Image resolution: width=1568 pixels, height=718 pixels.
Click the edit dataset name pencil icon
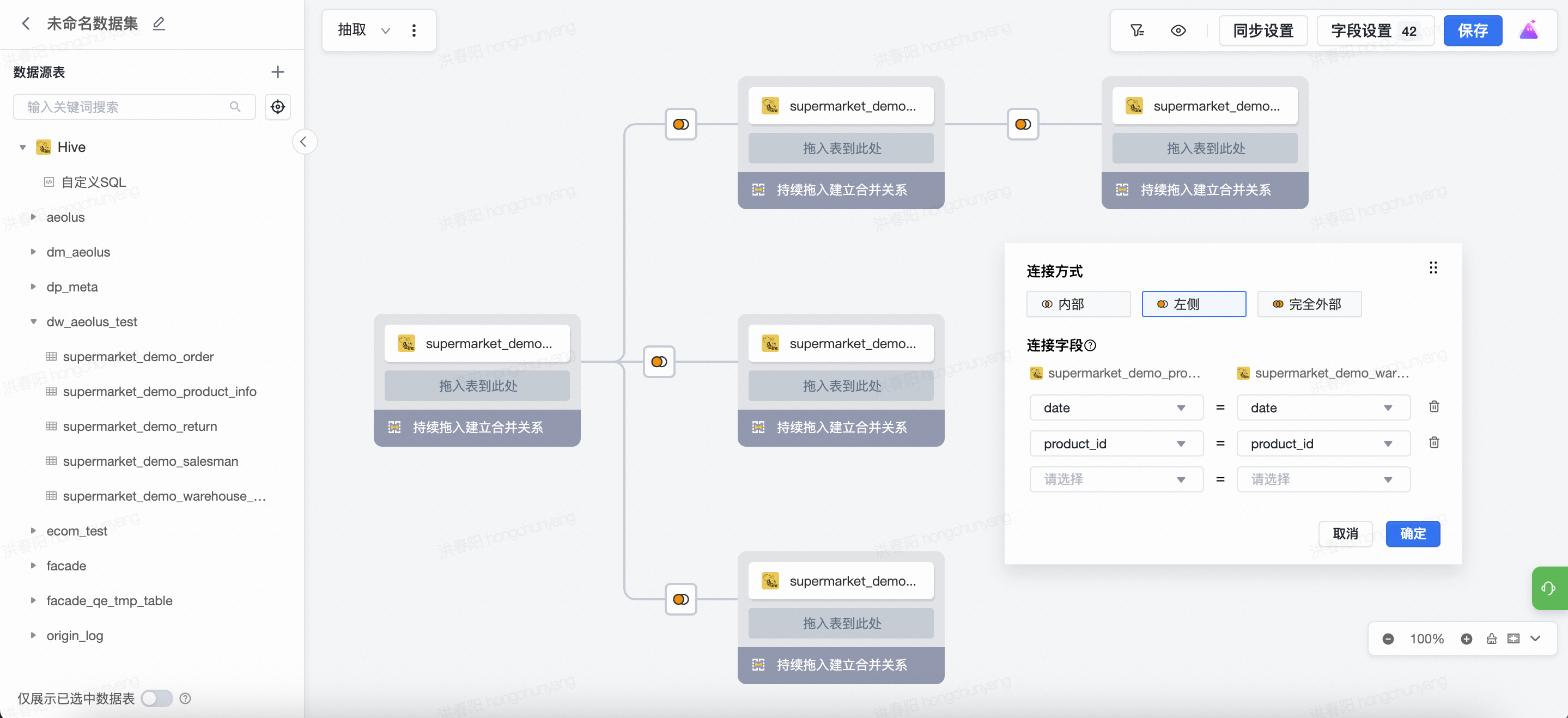click(159, 24)
